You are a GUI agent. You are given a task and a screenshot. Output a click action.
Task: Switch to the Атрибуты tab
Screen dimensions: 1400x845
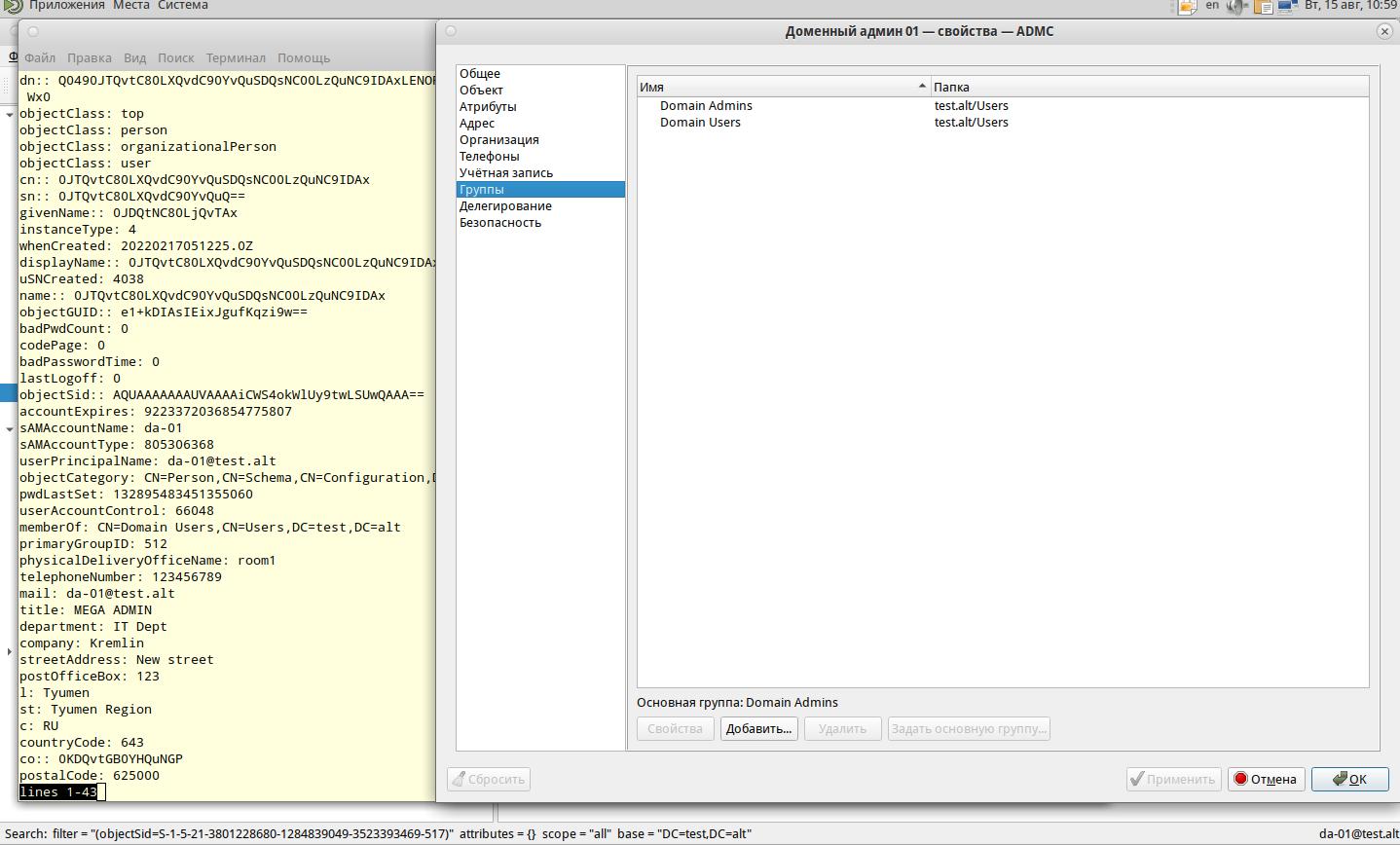pyautogui.click(x=488, y=106)
